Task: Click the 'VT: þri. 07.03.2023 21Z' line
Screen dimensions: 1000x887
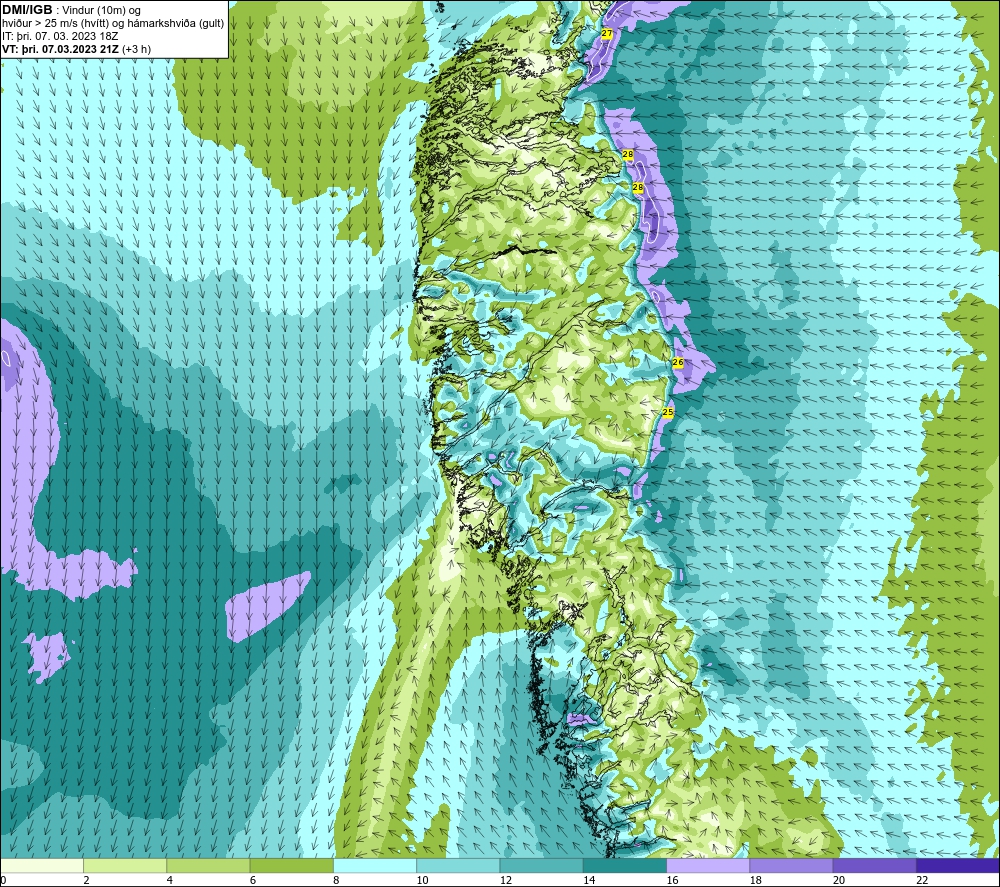Action: [x=61, y=49]
